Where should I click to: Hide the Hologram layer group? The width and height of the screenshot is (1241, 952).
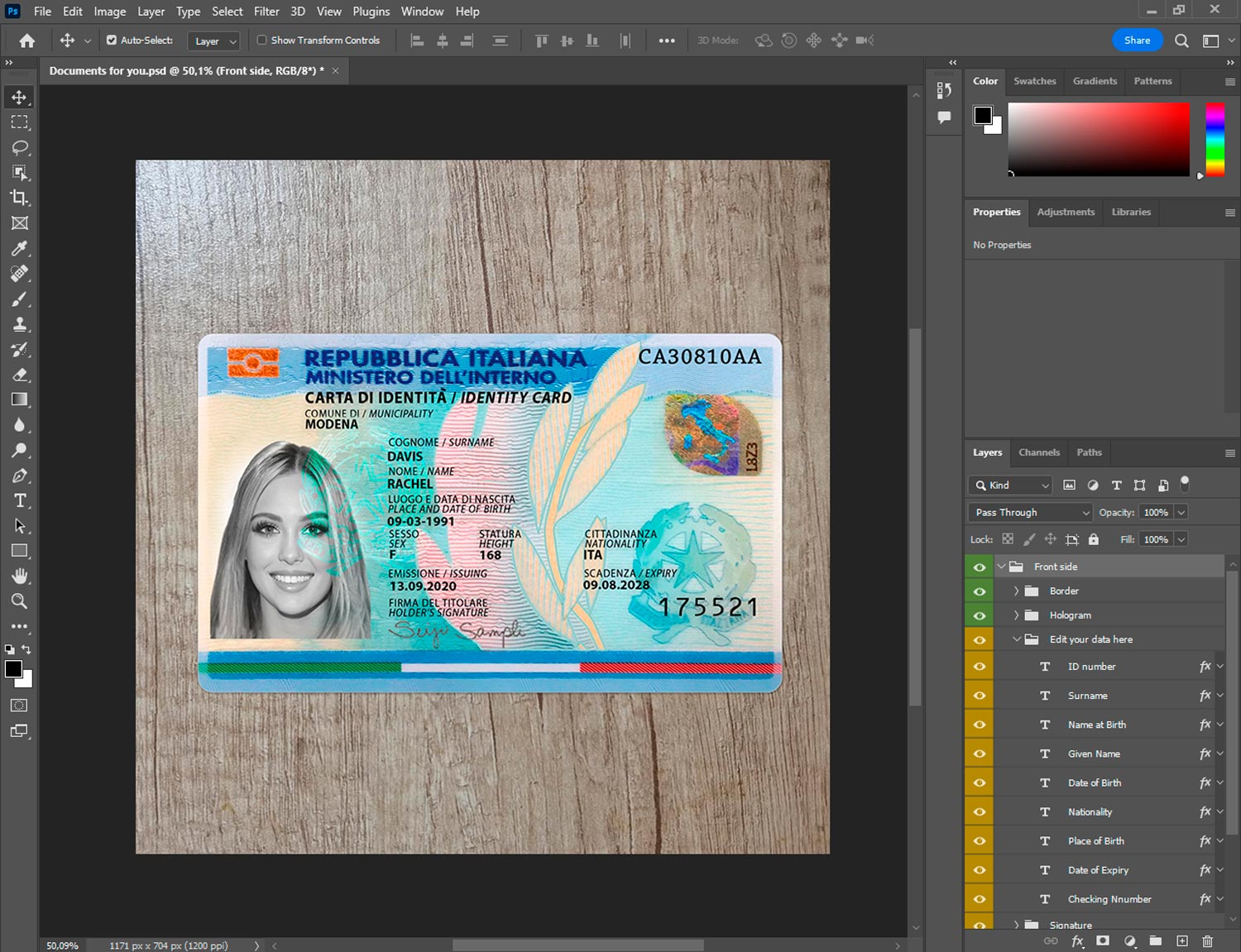pyautogui.click(x=980, y=615)
